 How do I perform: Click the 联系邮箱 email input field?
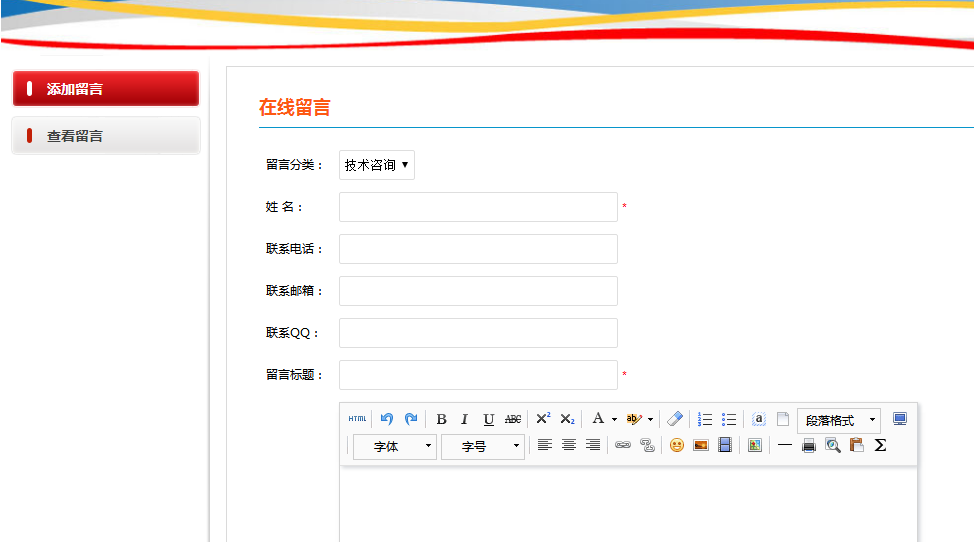click(x=478, y=291)
